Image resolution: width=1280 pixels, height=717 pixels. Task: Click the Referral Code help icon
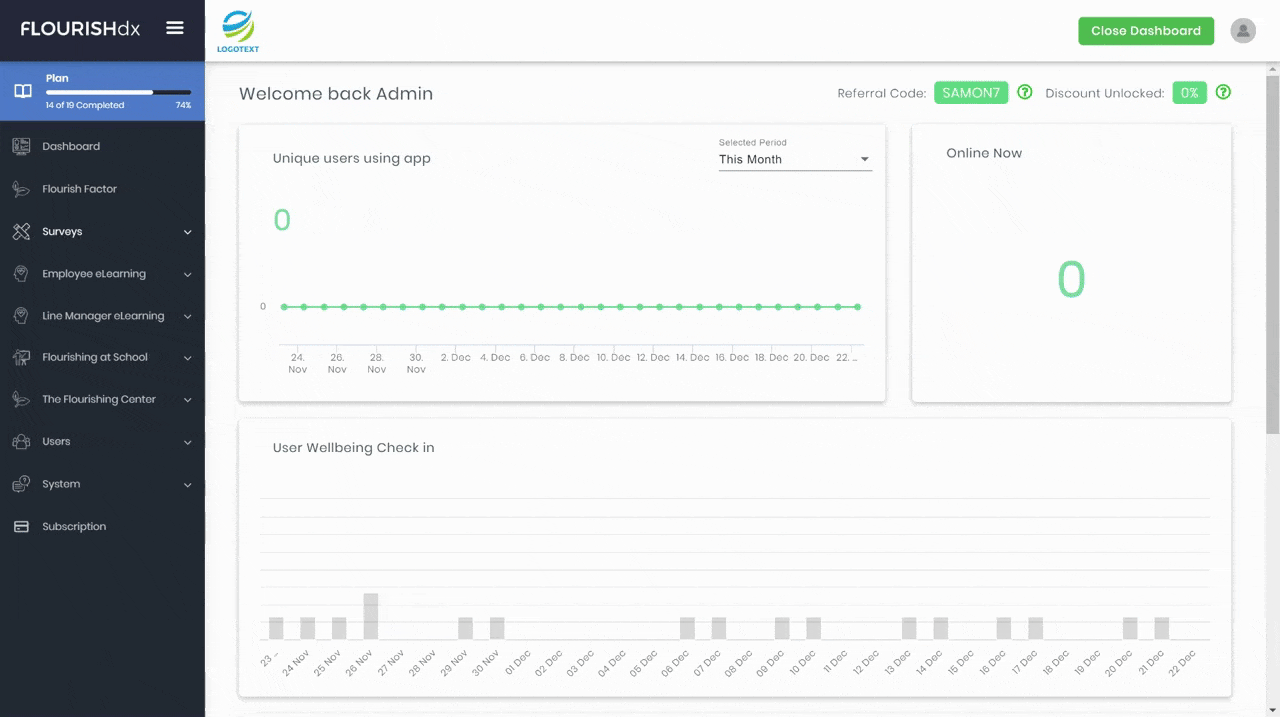click(x=1025, y=92)
